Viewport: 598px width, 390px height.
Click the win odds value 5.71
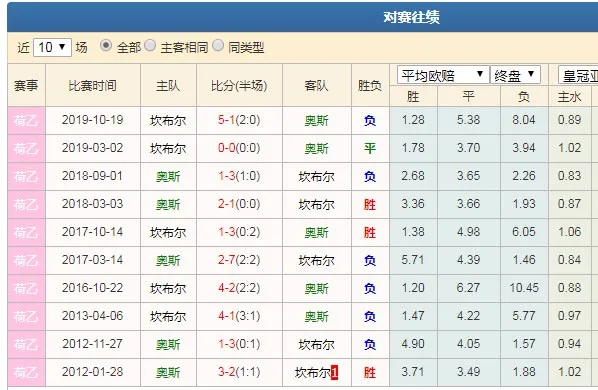[x=413, y=260]
